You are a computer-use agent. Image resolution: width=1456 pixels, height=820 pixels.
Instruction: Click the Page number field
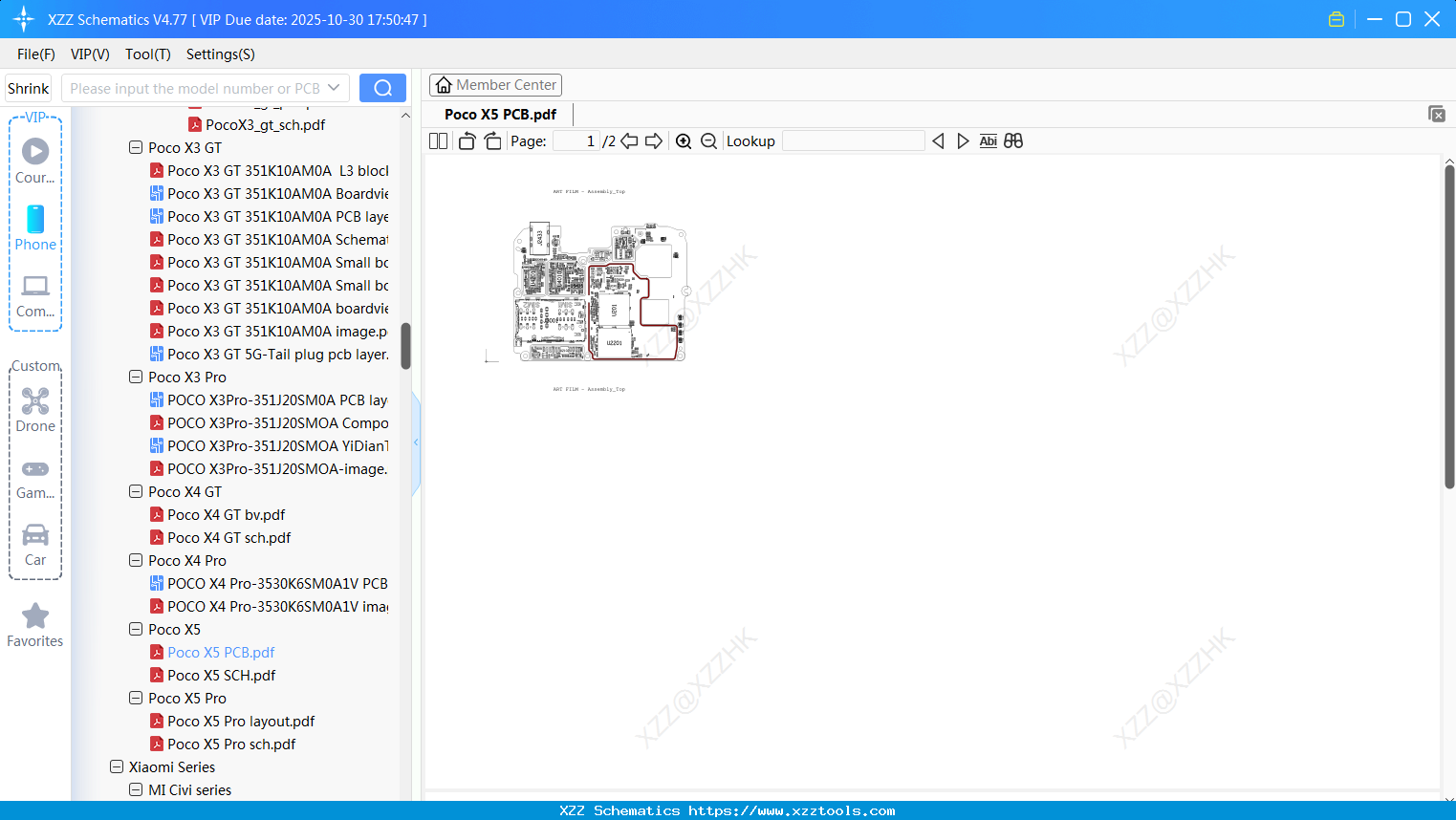[576, 141]
